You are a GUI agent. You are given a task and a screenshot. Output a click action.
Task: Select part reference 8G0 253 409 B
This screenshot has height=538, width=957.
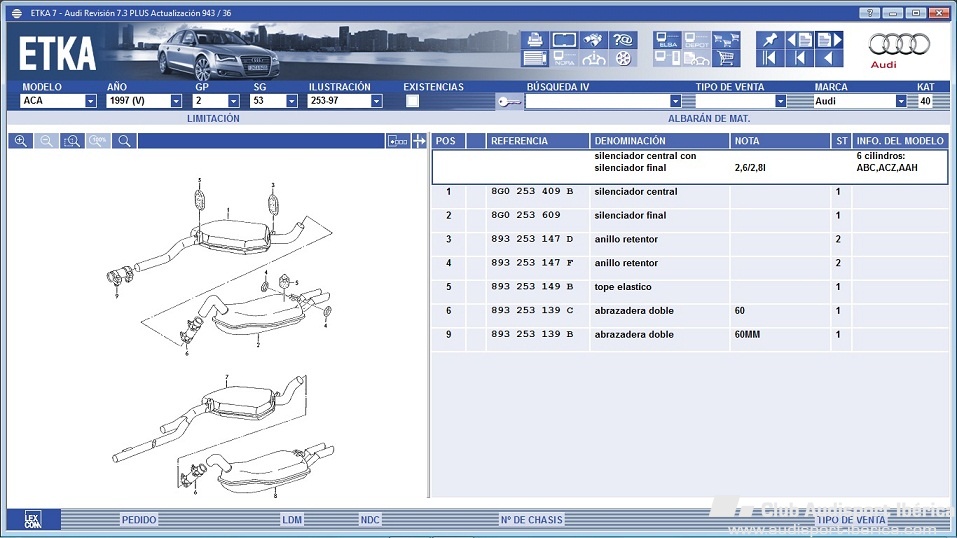click(532, 191)
